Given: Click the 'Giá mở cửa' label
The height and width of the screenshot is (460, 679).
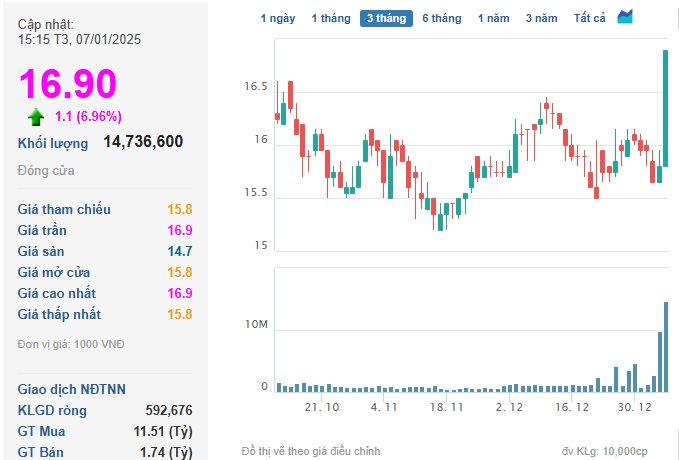Looking at the screenshot, I should pos(54,272).
